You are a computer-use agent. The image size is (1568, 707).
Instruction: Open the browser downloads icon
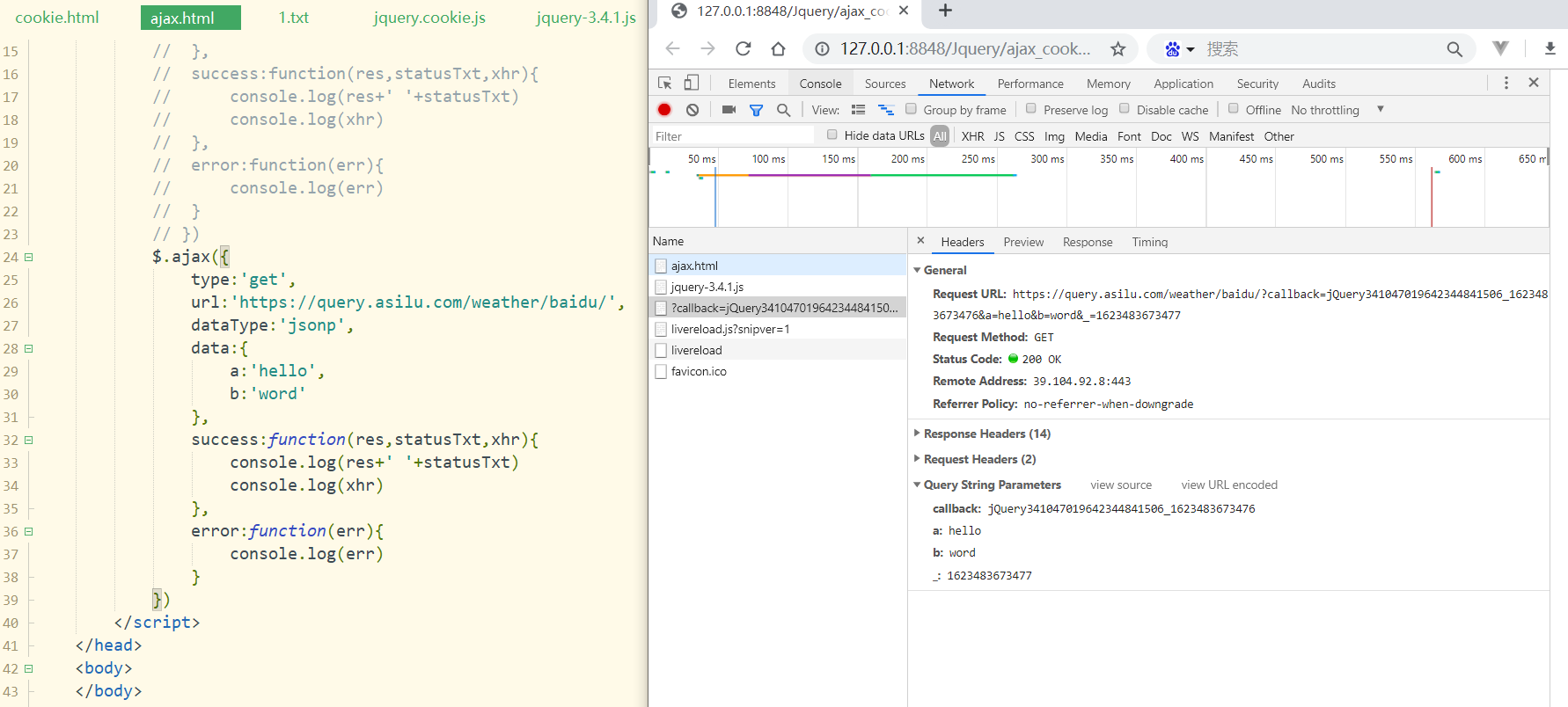coord(1550,48)
